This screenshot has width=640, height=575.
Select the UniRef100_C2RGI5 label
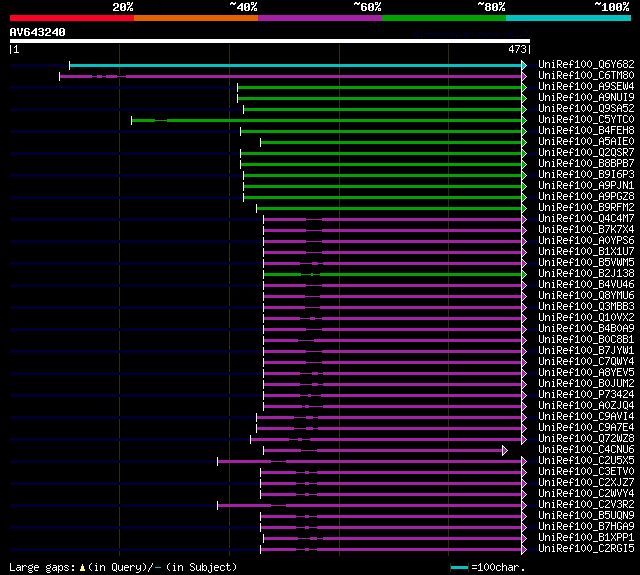pos(586,549)
